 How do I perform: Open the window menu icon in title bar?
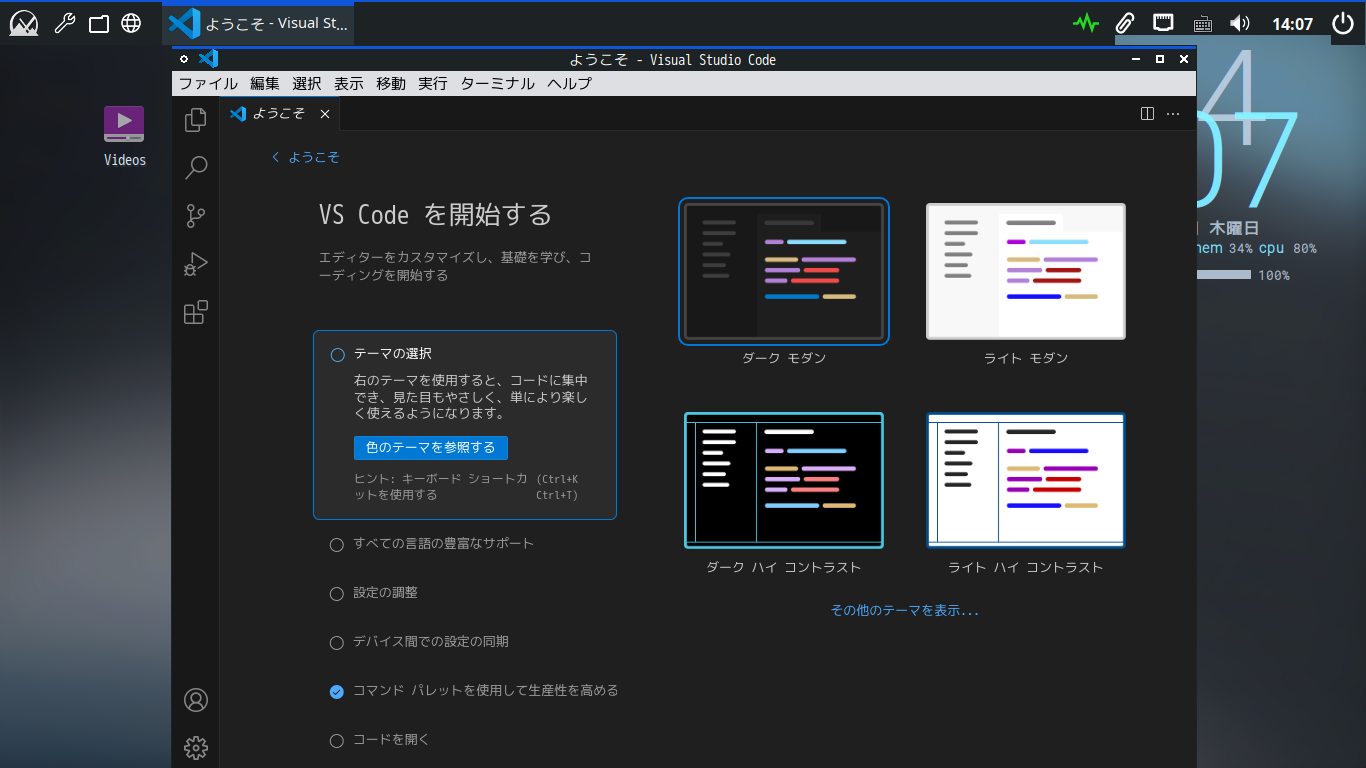tap(184, 59)
